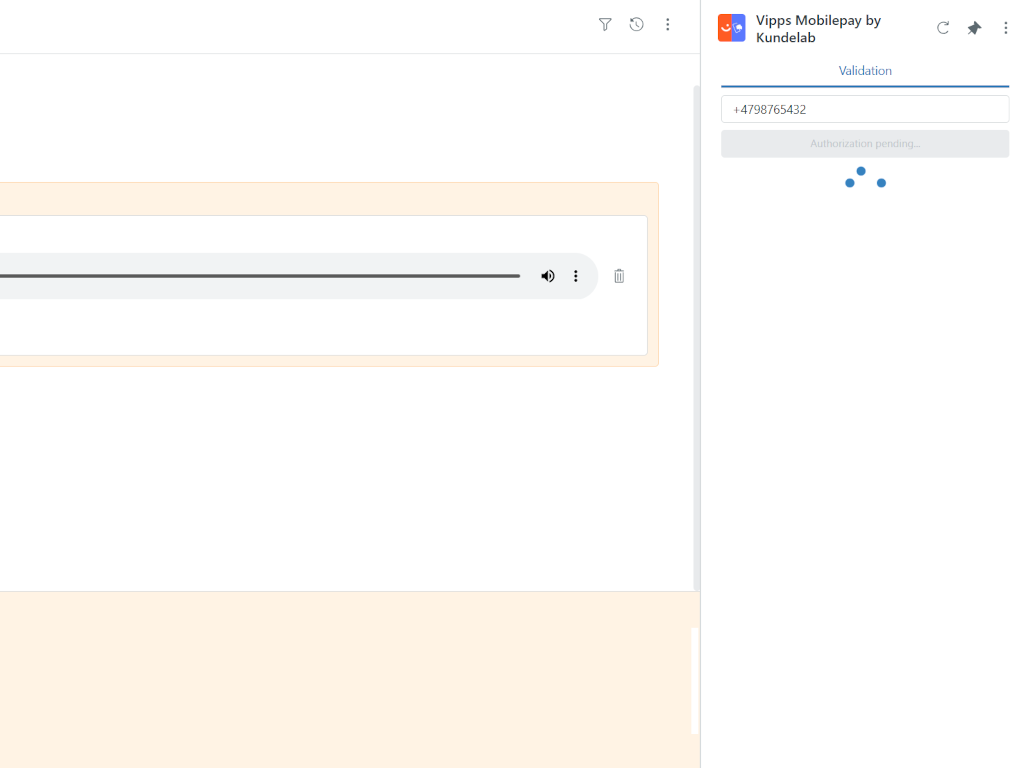Viewport: 1024px width, 768px height.
Task: Click the conversation vertical scrollbar
Action: [x=696, y=338]
